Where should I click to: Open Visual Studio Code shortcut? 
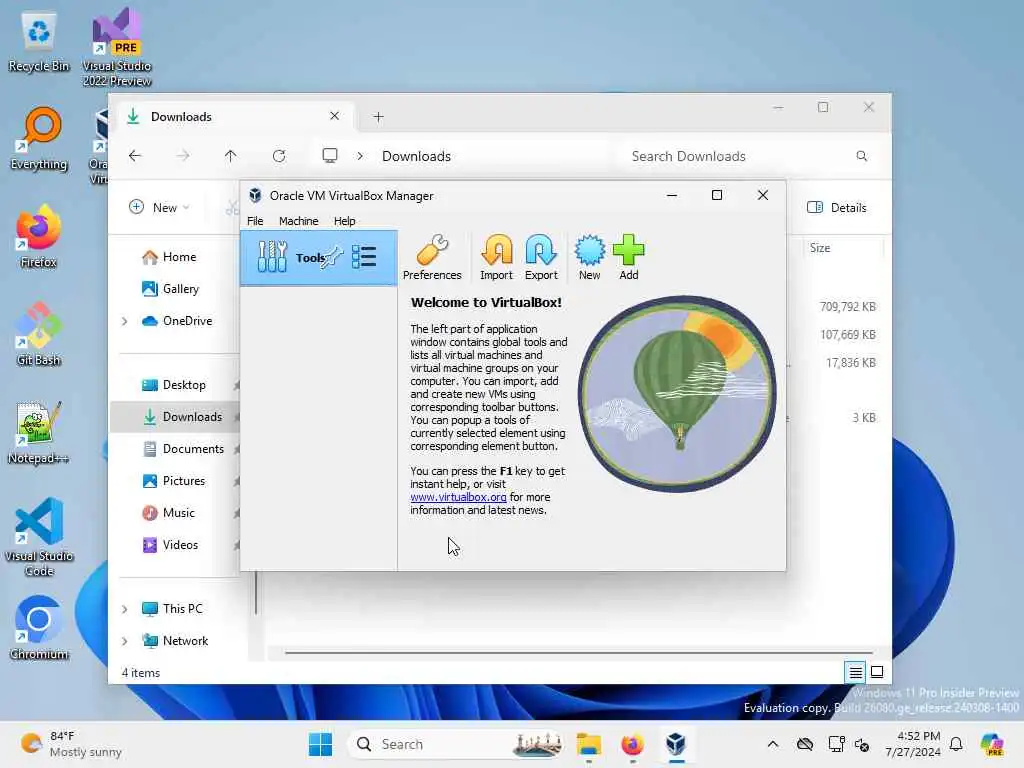coord(39,537)
